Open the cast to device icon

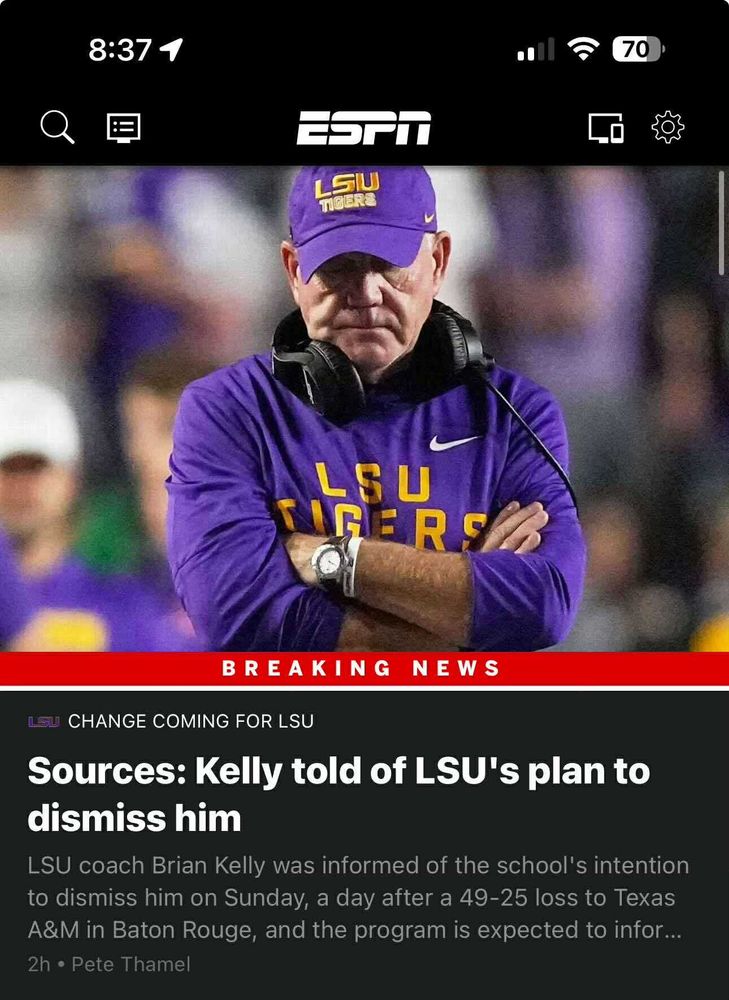click(605, 128)
